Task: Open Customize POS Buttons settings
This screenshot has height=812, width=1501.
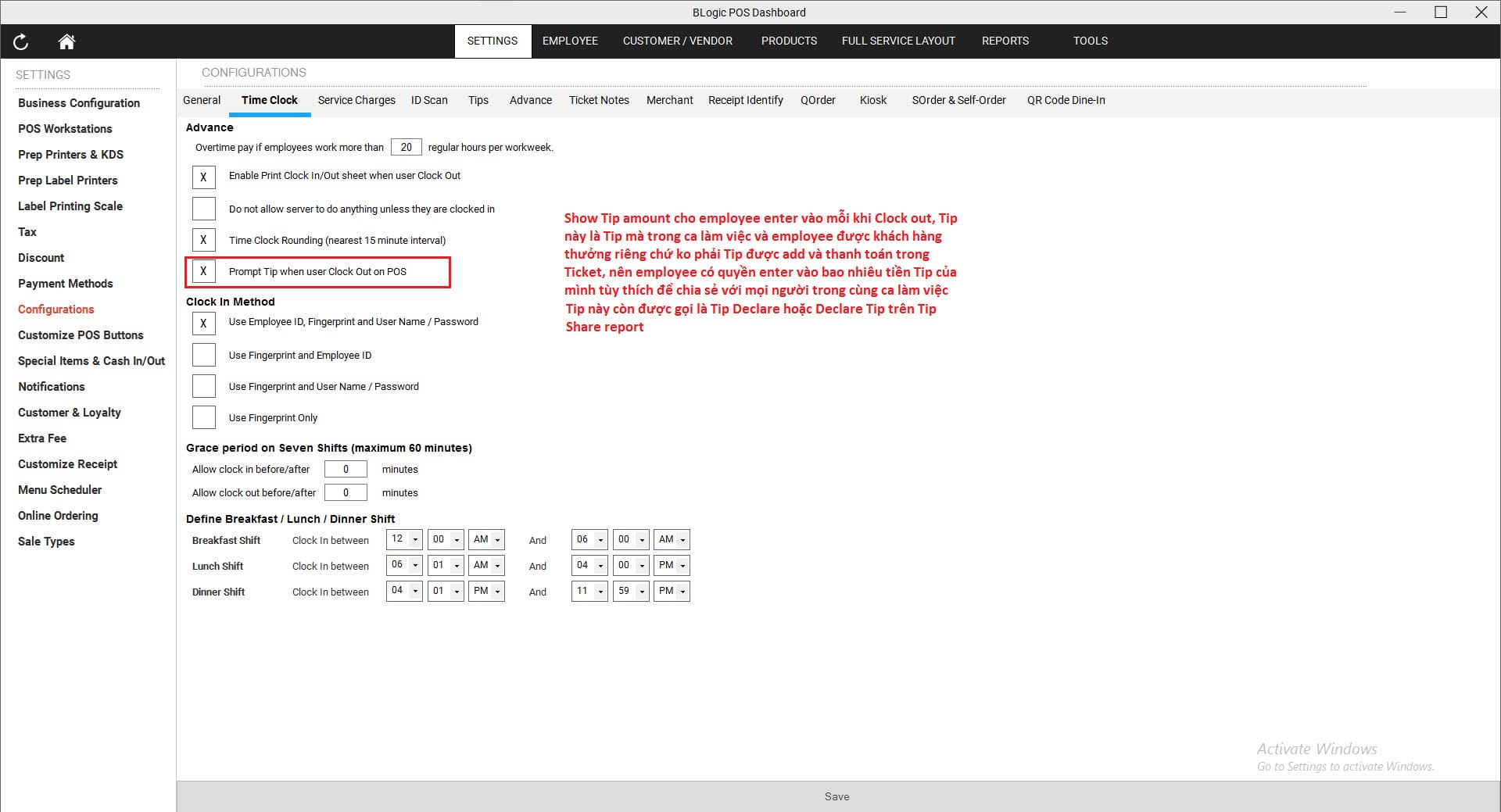Action: click(80, 334)
